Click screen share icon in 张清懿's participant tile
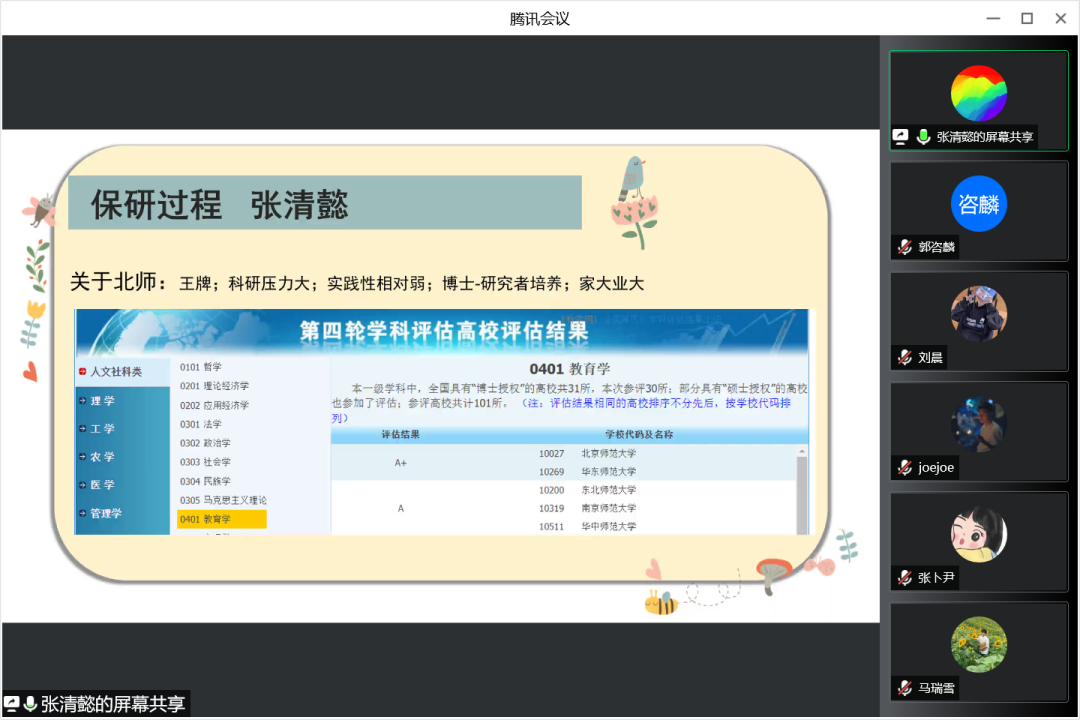 [x=901, y=137]
